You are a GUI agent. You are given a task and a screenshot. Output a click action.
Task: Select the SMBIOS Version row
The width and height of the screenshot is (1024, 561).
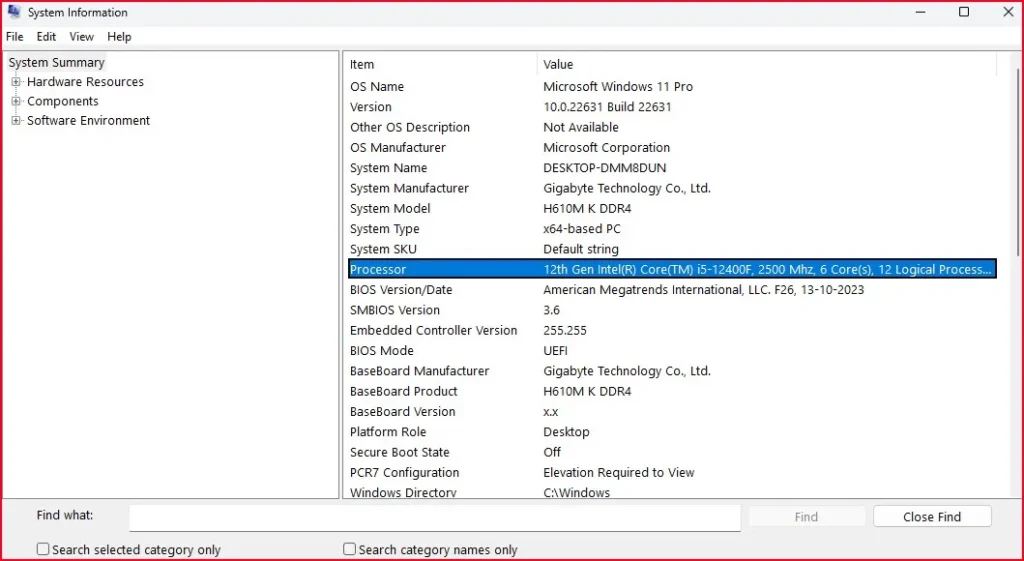[x=673, y=310]
